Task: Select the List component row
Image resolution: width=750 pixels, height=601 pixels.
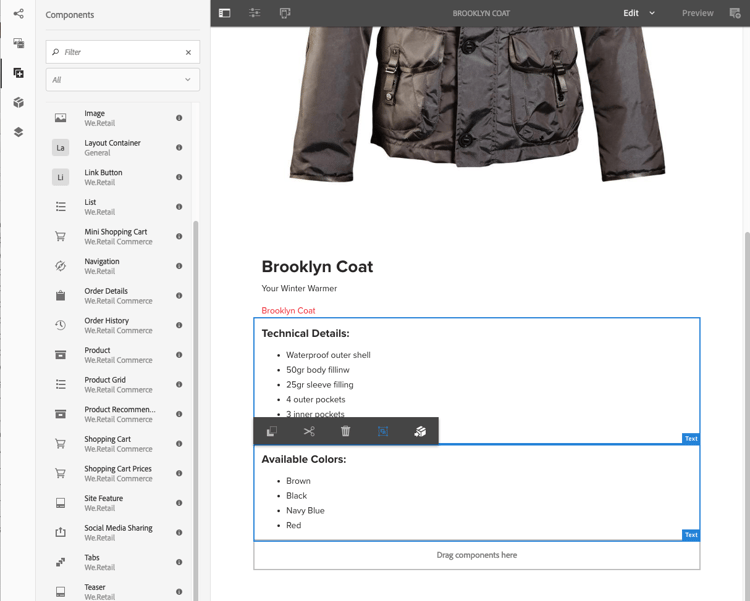Action: (x=119, y=207)
